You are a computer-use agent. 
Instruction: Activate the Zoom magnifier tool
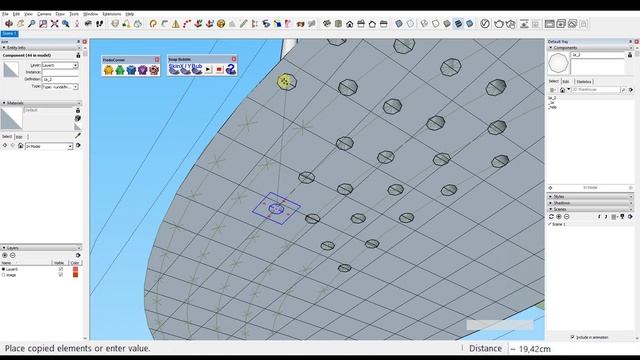[31, 24]
